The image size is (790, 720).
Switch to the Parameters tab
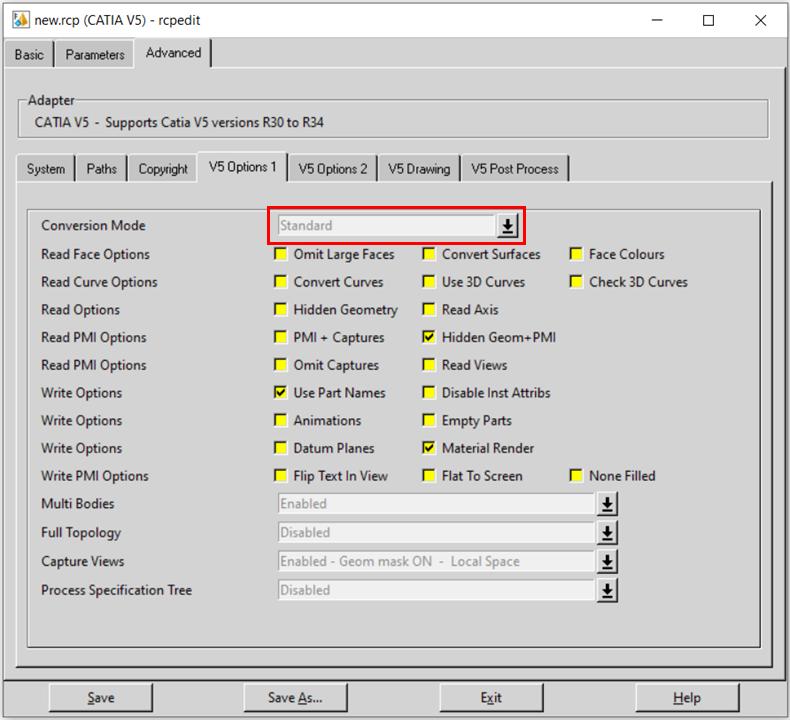(95, 54)
